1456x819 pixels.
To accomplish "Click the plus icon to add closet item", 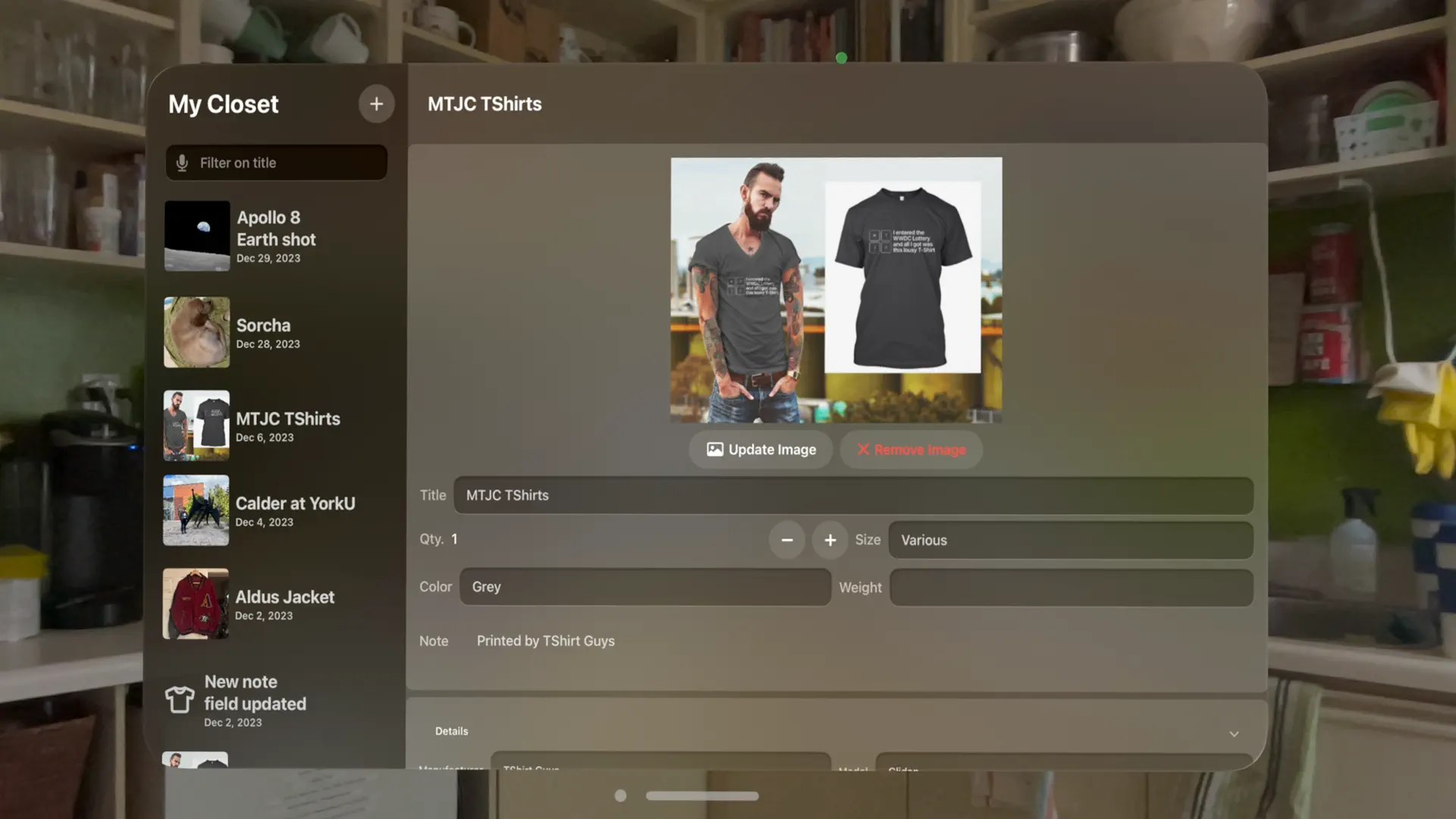I will (376, 104).
